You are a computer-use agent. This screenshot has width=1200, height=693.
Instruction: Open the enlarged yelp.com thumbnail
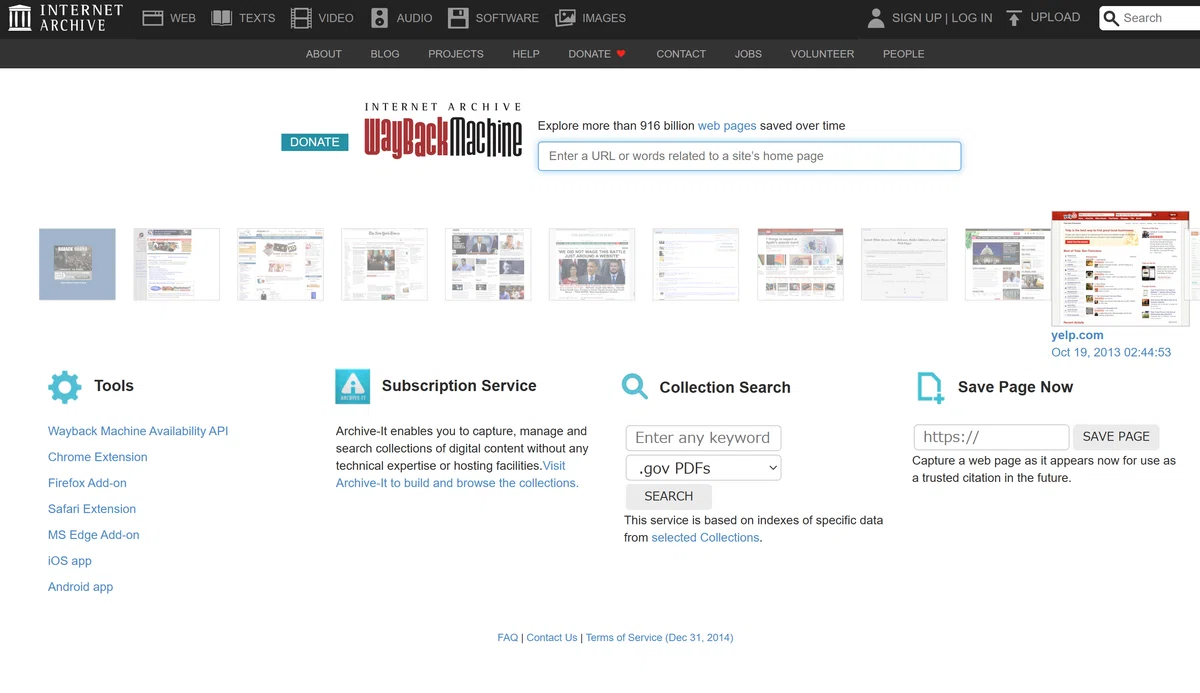coord(1120,268)
